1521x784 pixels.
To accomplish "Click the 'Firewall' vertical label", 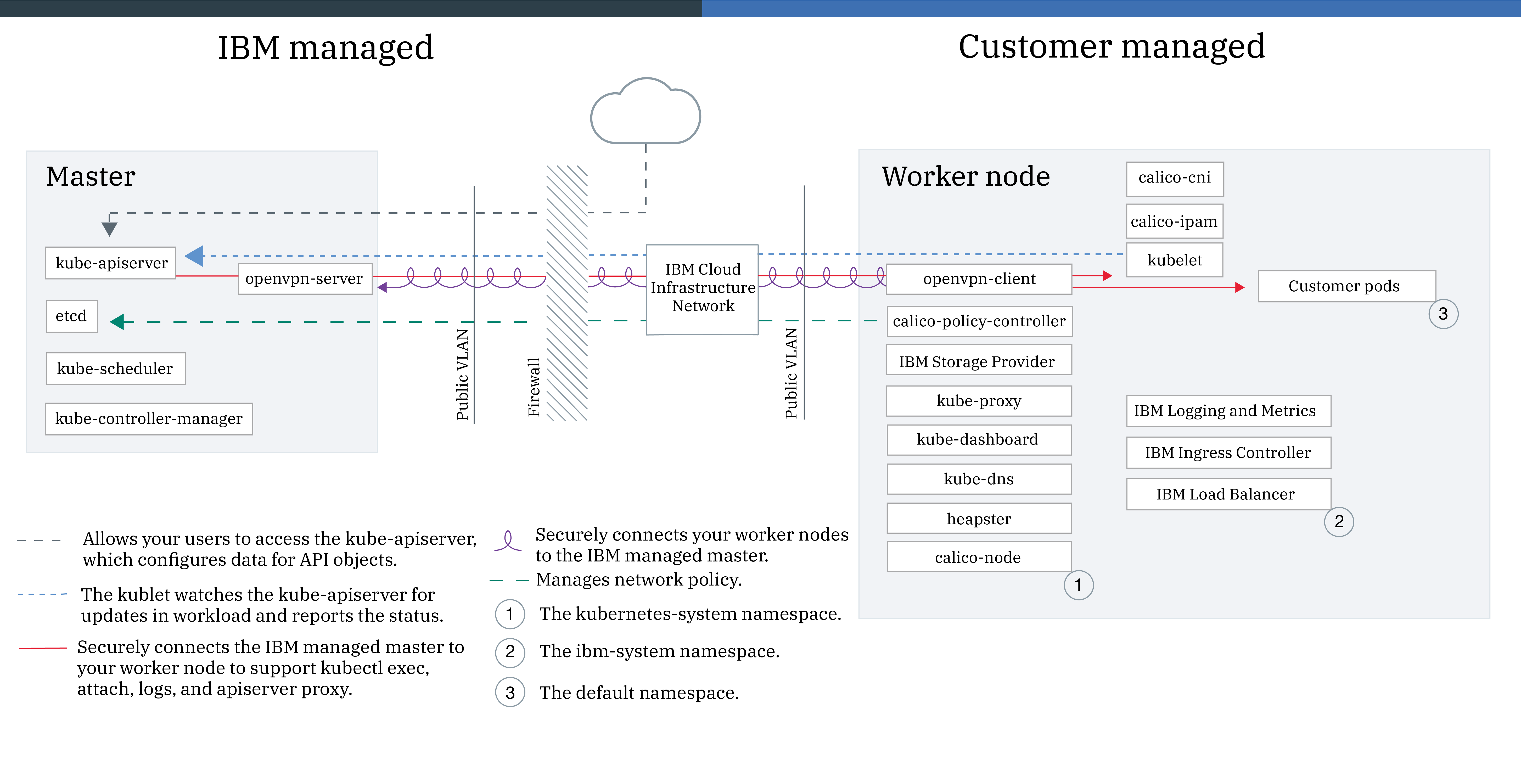I will [x=534, y=388].
